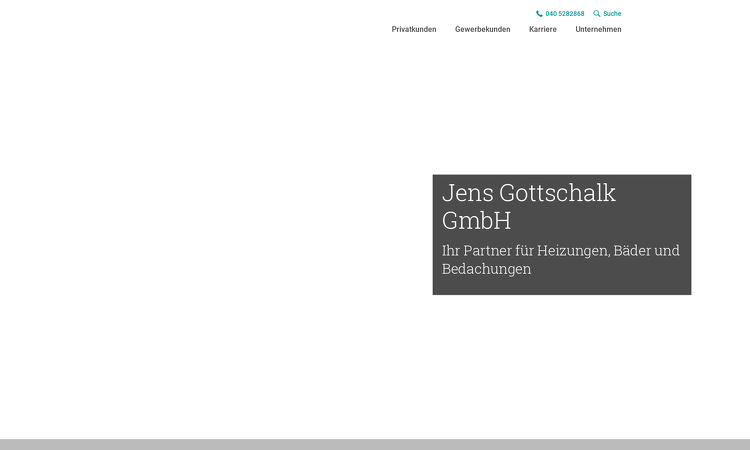Call the number 040 5282868
The image size is (750, 450).
click(564, 14)
